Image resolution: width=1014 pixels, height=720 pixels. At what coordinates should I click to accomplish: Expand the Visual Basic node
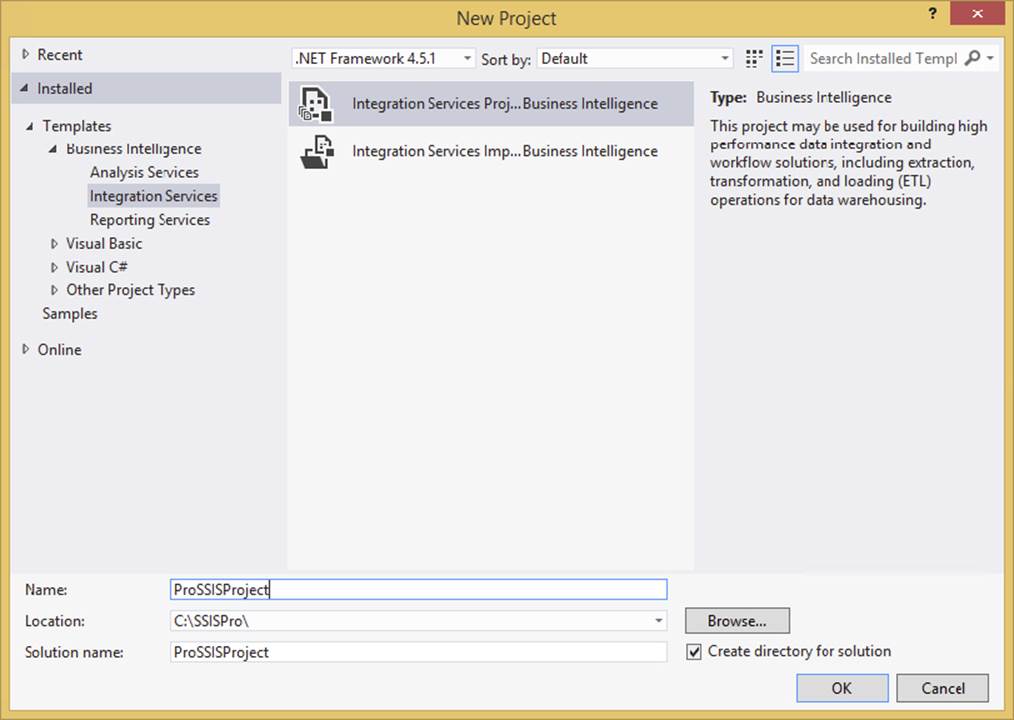(54, 244)
